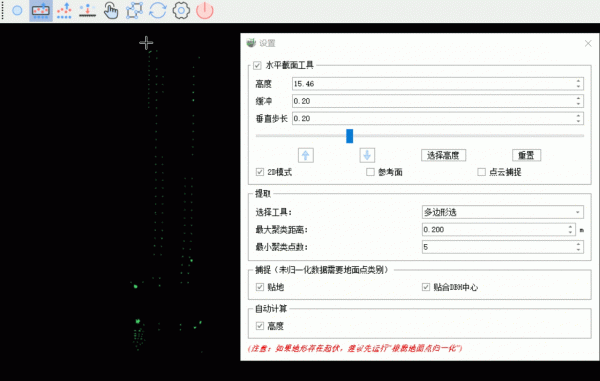Enable the 点云捕捉 checkbox

(481, 172)
